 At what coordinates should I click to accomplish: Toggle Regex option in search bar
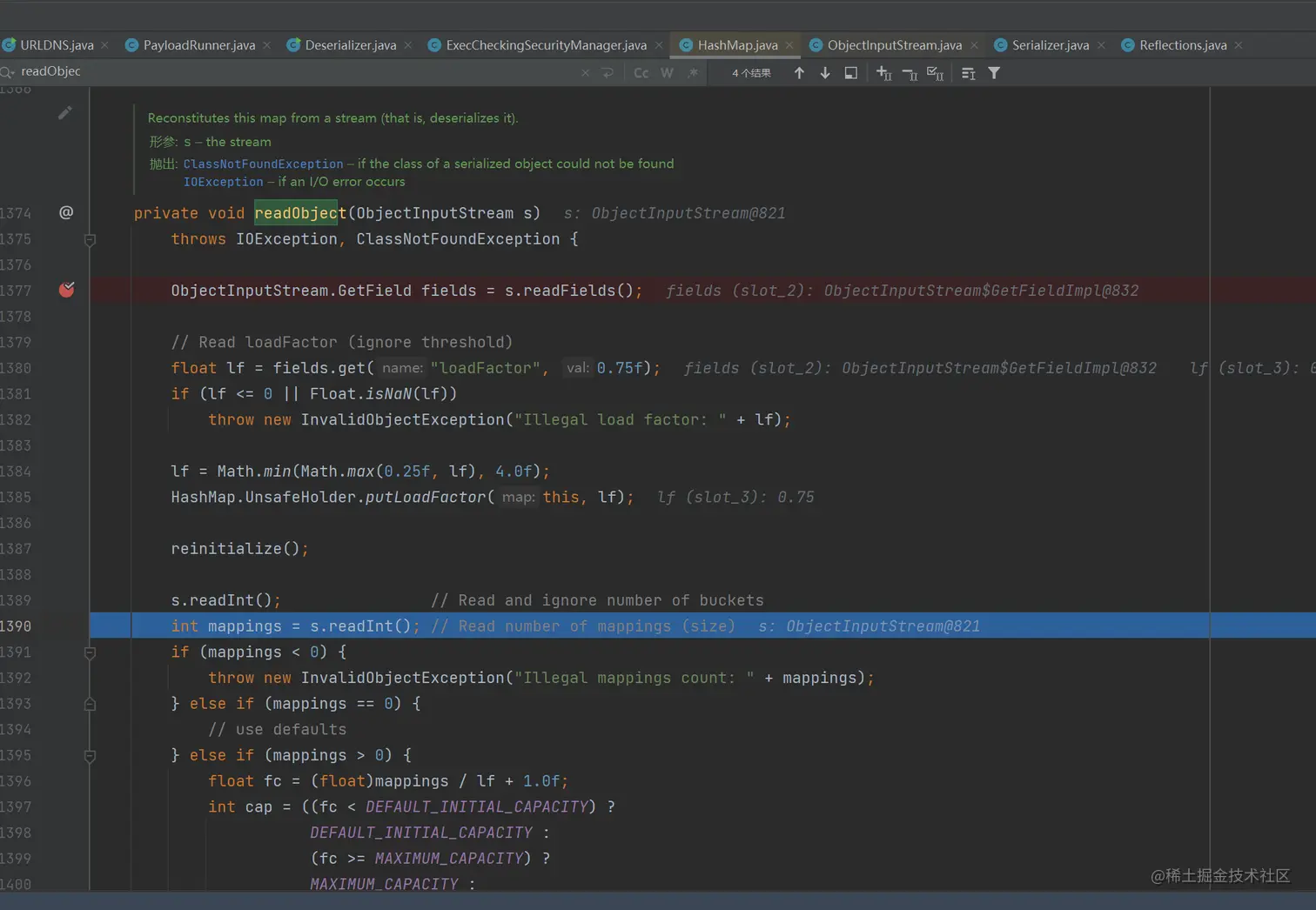(x=693, y=73)
